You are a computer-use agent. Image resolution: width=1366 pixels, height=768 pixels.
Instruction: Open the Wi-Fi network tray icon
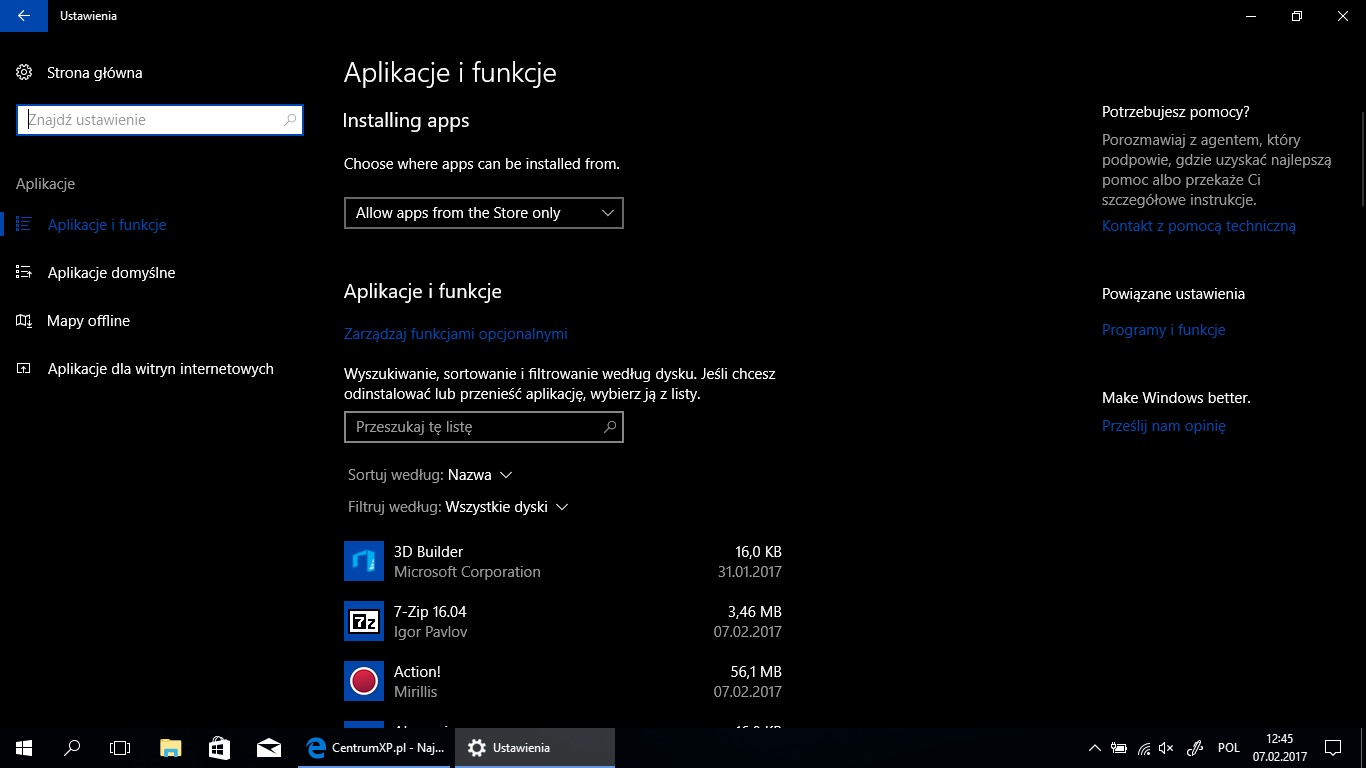tap(1144, 748)
